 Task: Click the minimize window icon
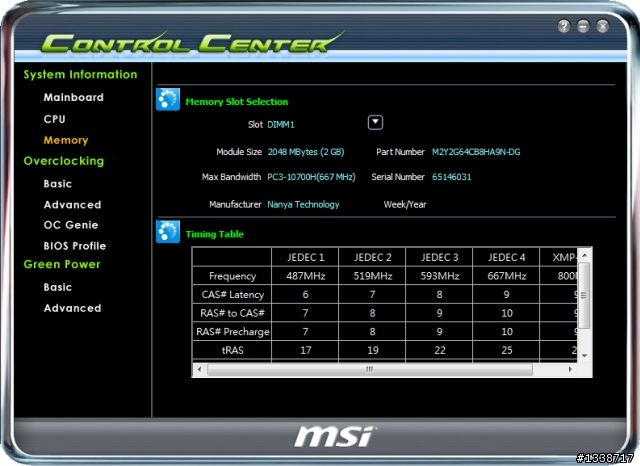coord(583,26)
